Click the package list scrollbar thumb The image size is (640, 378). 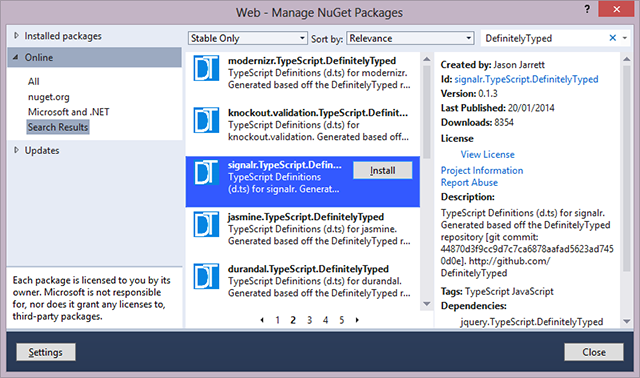pos(427,112)
